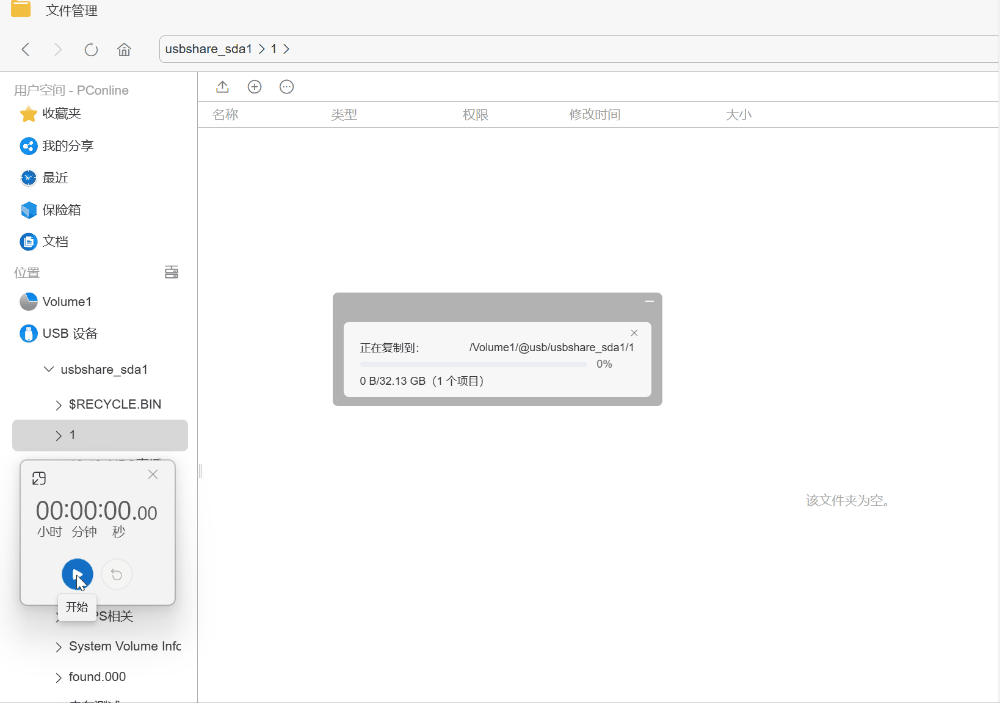Expand the System Volume Info folder
Screen dimensions: 1000x703
click(58, 647)
